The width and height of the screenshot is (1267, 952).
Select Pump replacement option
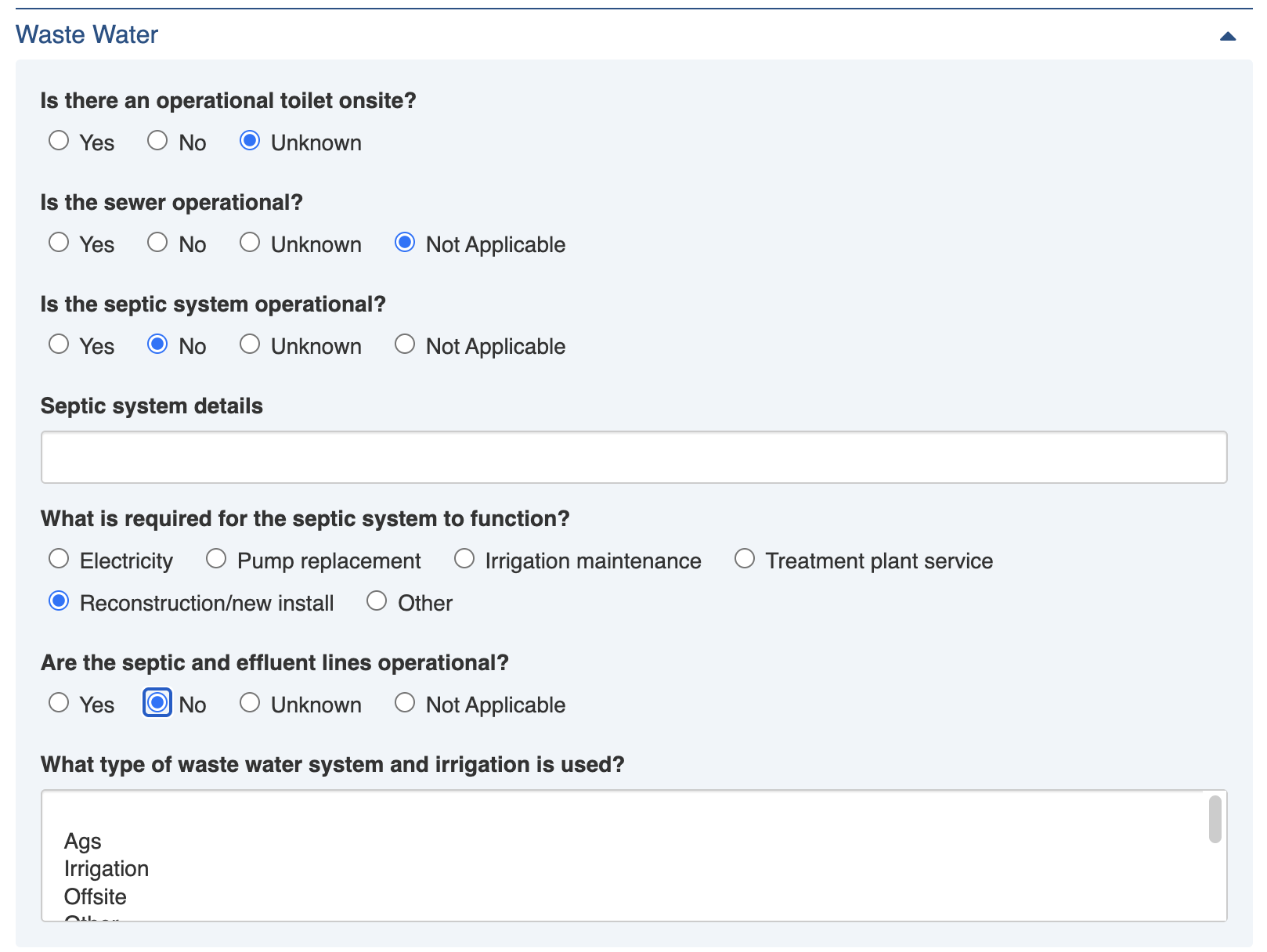(216, 559)
